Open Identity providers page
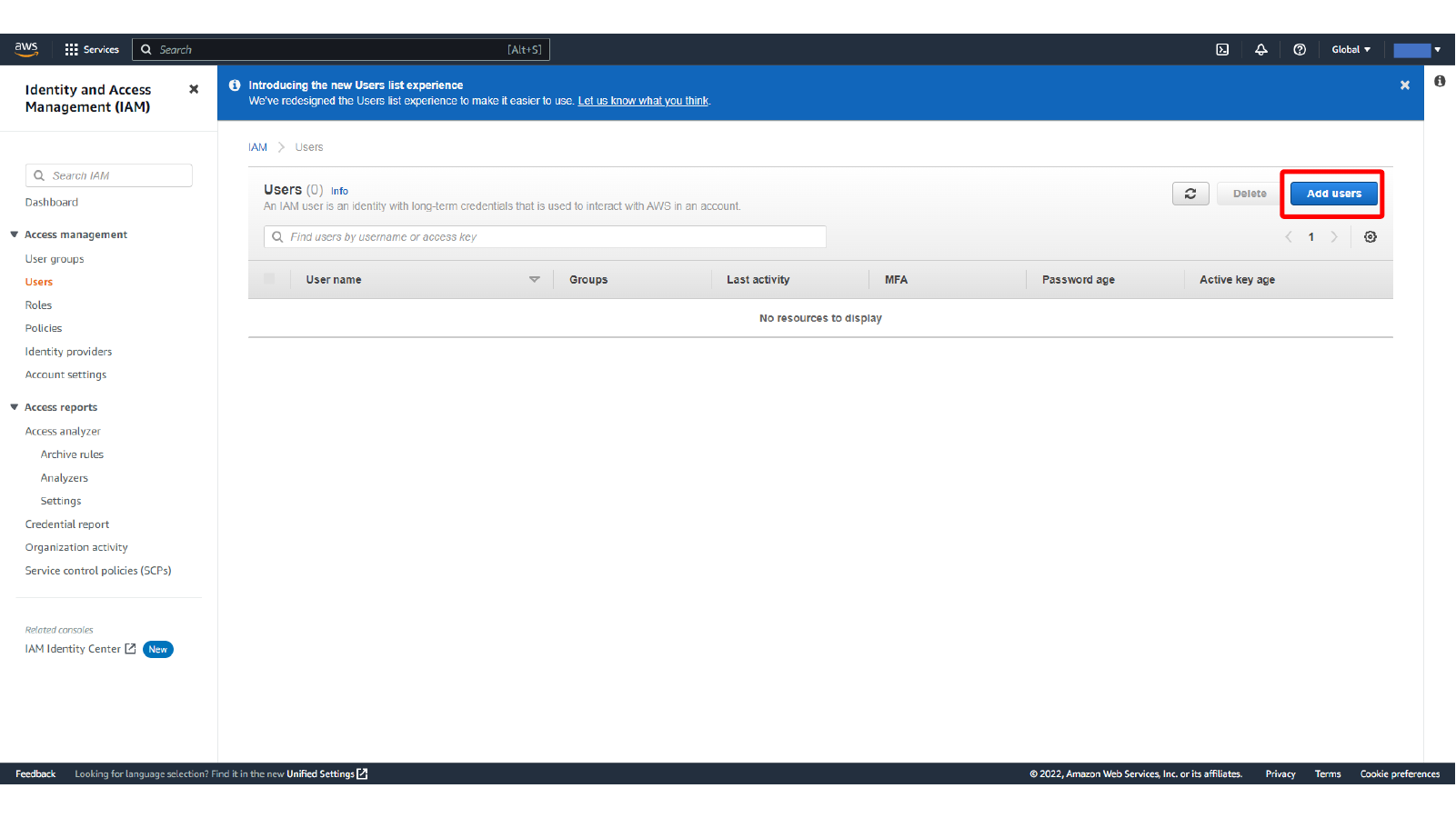Image resolution: width=1456 pixels, height=818 pixels. 68,352
